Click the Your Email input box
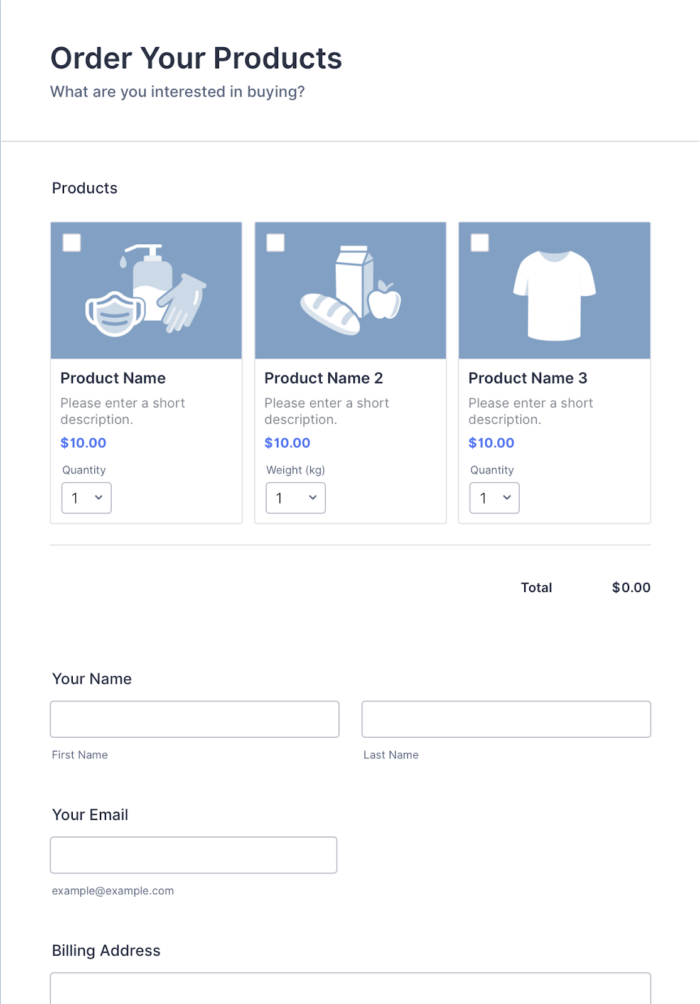The height and width of the screenshot is (1004, 700). (193, 854)
